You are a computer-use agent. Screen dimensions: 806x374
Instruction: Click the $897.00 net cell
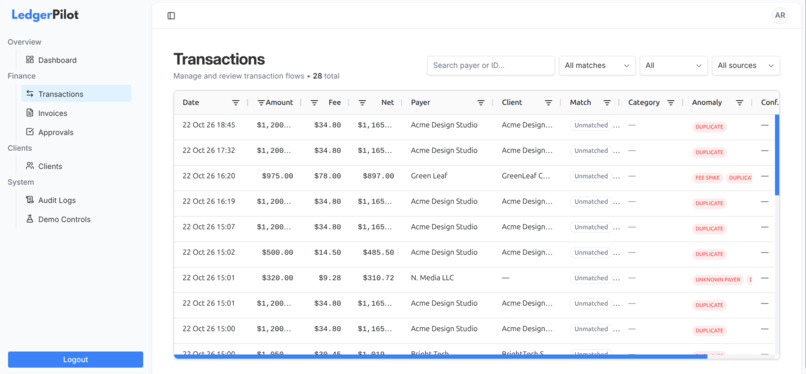(x=378, y=176)
